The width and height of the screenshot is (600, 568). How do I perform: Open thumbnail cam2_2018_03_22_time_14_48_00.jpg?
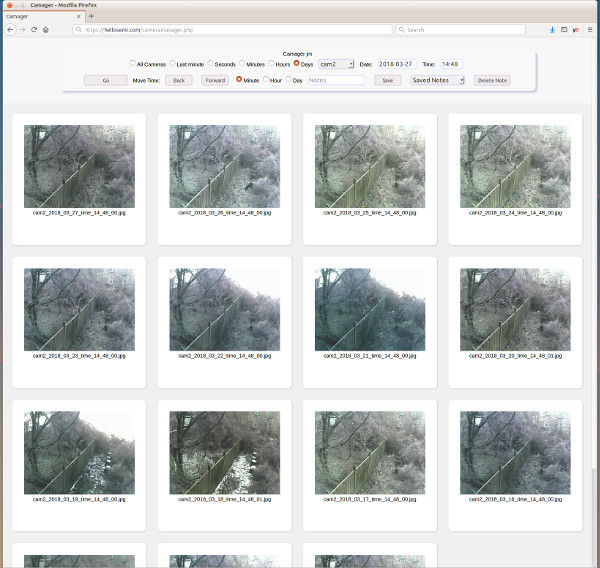[x=225, y=310]
